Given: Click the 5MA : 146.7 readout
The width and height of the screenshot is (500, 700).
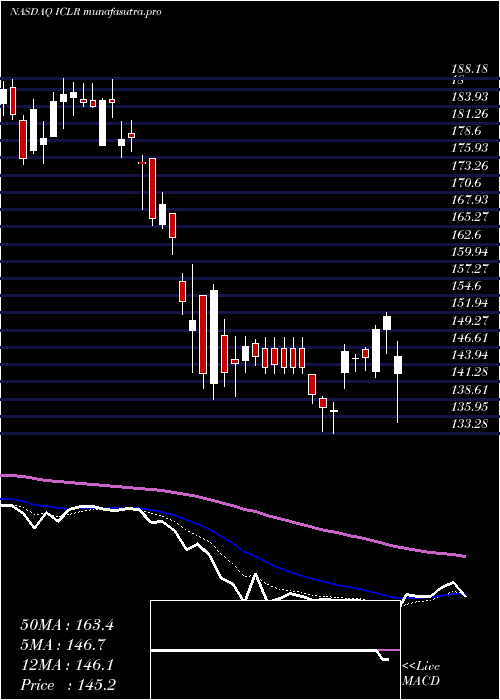Looking at the screenshot, I should (x=63, y=645).
